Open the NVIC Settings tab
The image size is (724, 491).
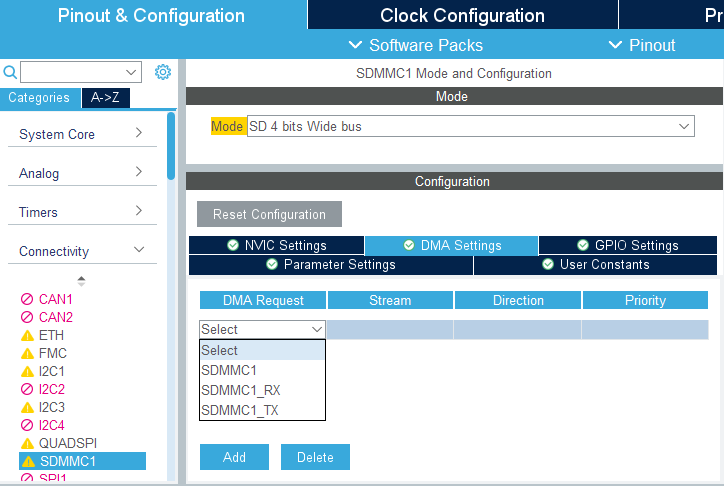(277, 245)
